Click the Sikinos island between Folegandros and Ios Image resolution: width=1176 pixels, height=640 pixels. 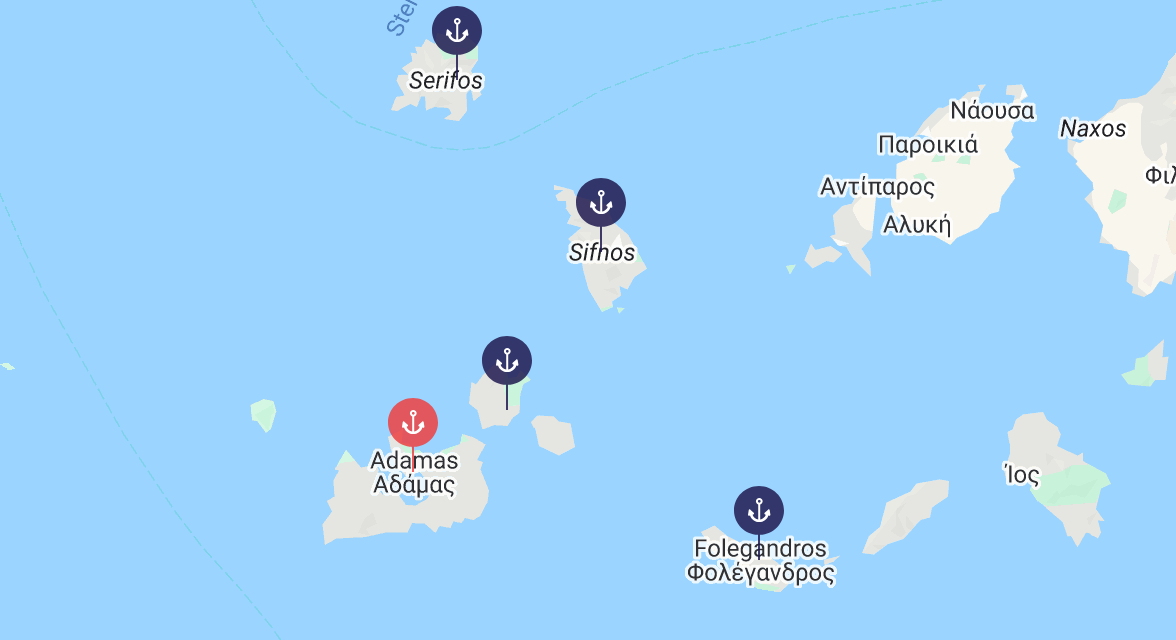(908, 515)
